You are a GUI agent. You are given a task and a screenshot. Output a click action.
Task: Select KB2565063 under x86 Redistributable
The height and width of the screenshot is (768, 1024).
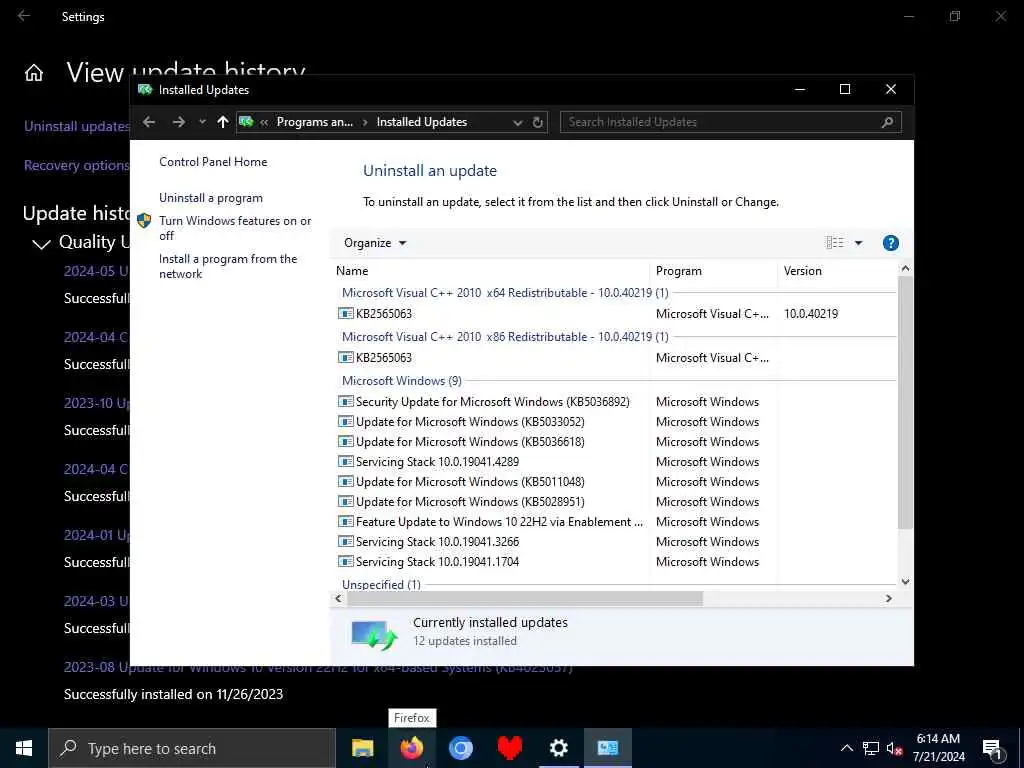coord(384,358)
